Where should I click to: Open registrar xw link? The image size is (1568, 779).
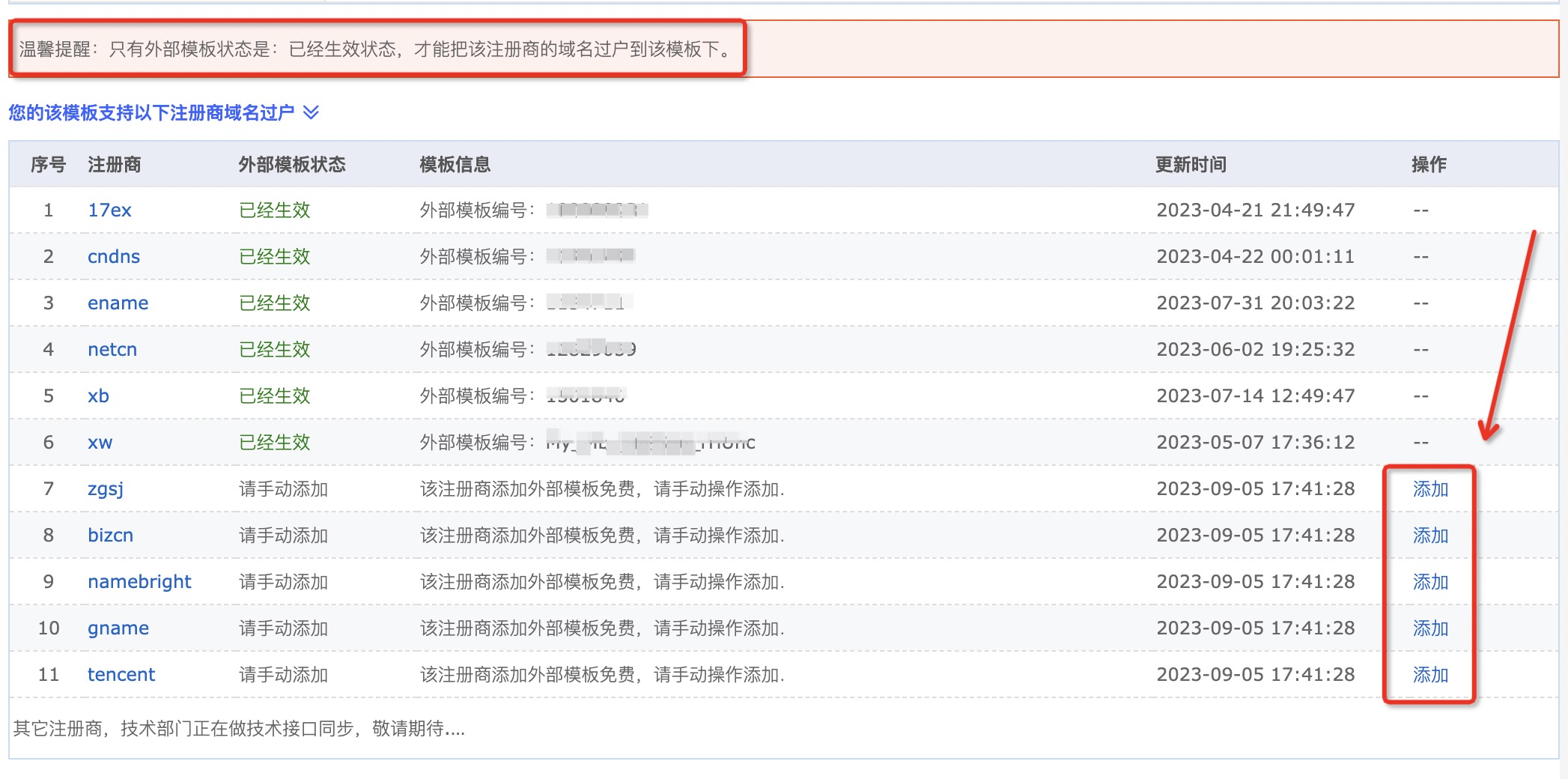[100, 443]
